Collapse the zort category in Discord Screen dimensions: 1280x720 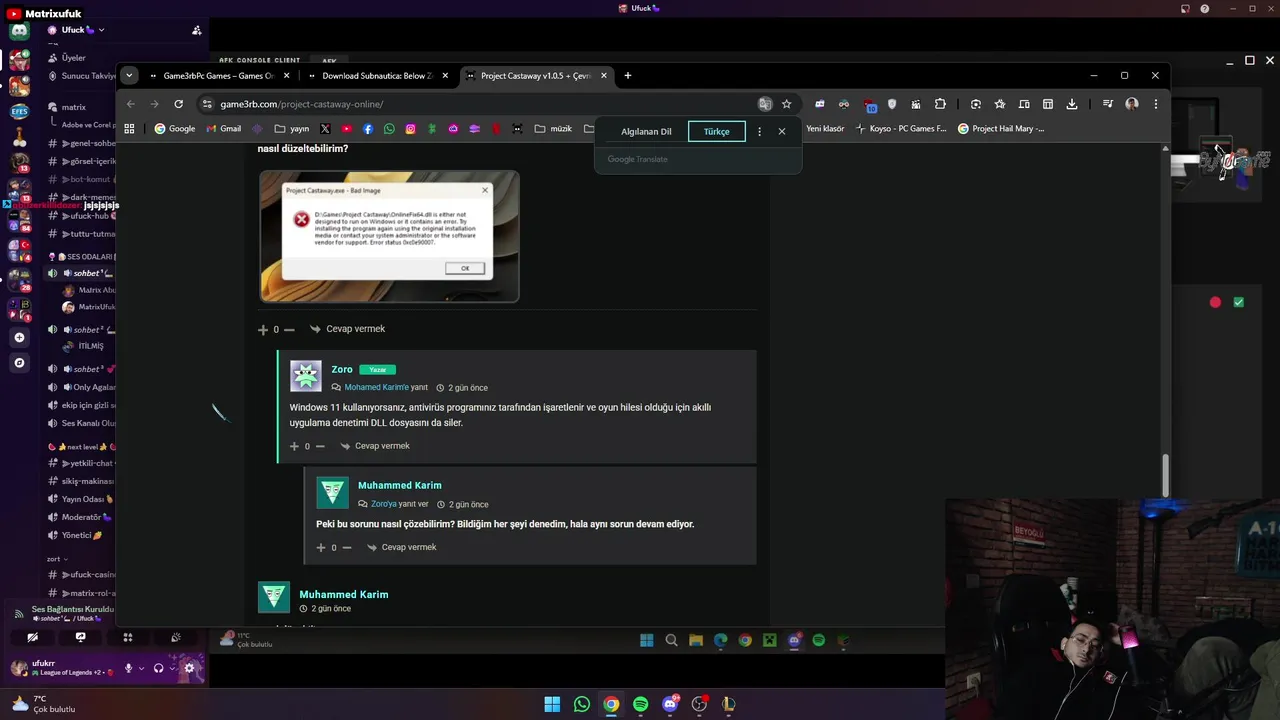click(x=57, y=559)
